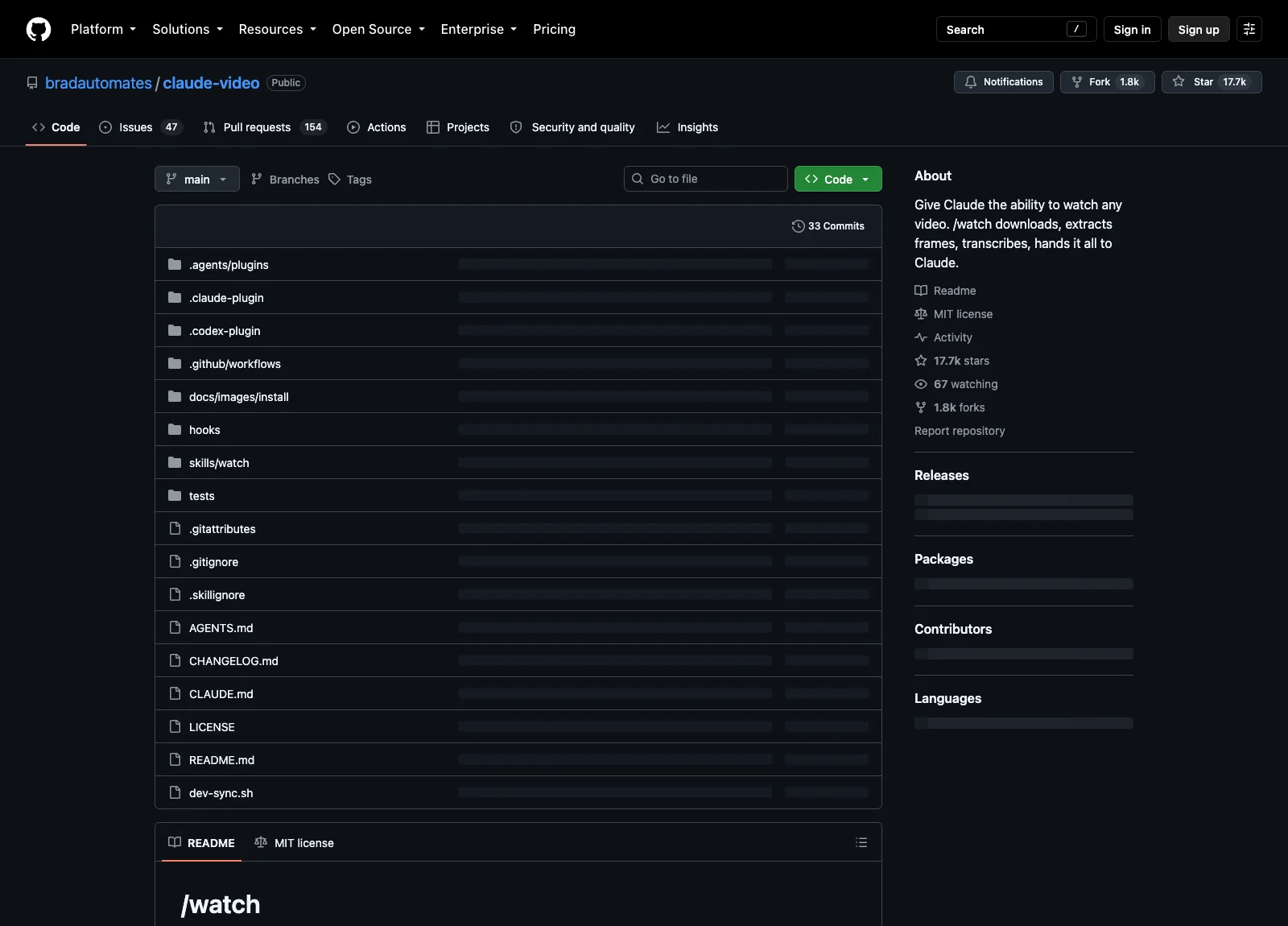Click the file icon for .gitignore
The width and height of the screenshot is (1288, 926).
tap(175, 561)
